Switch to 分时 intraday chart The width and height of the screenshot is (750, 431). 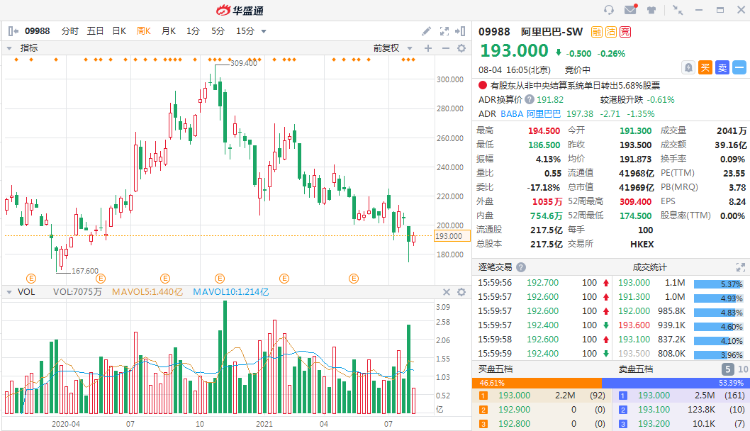point(70,31)
